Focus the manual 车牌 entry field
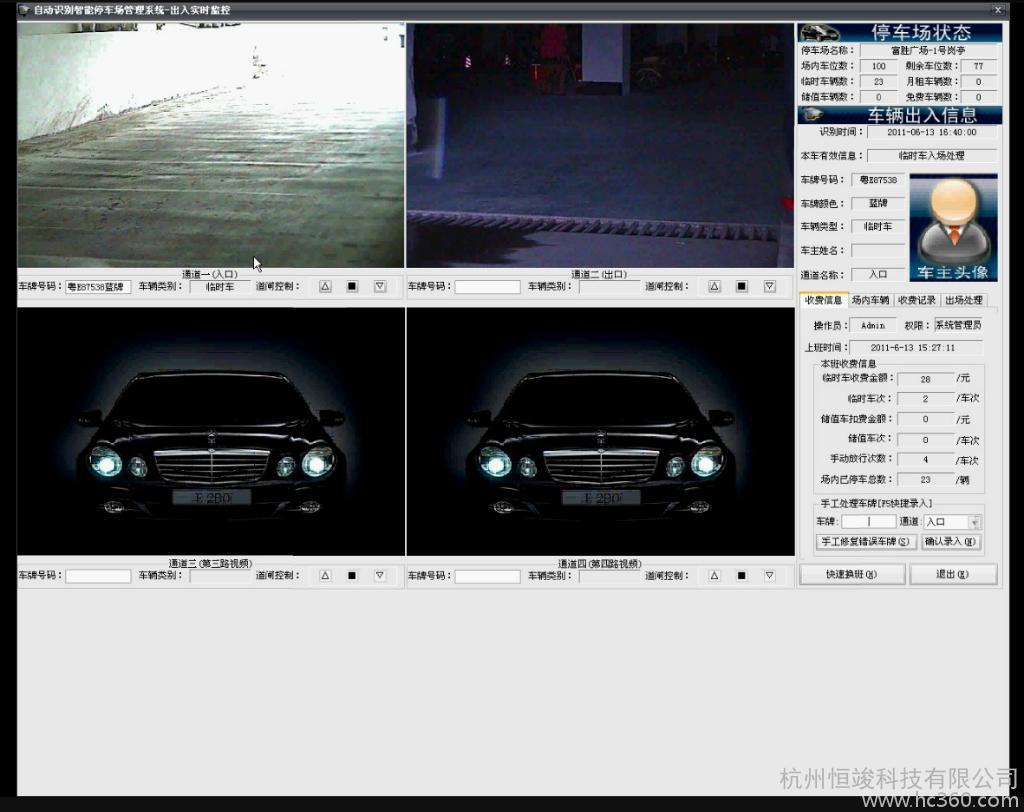1024x812 pixels. (x=868, y=522)
